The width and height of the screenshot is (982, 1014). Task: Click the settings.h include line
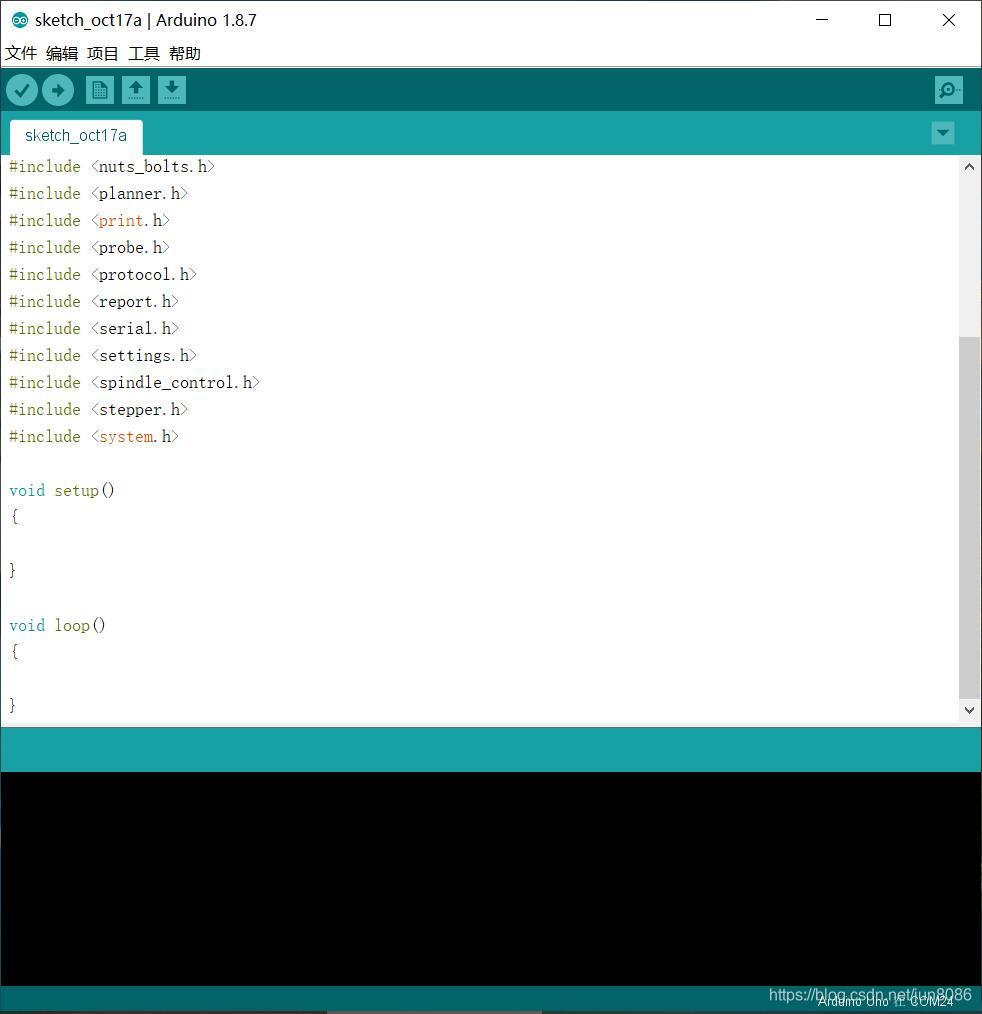click(103, 356)
